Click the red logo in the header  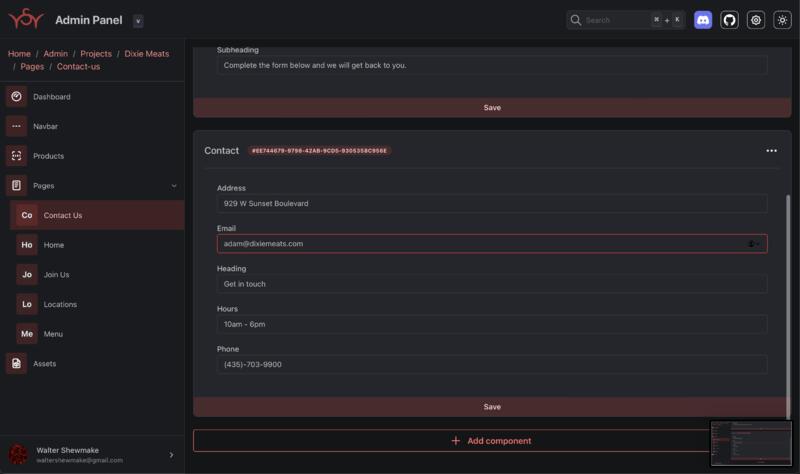tap(26, 19)
